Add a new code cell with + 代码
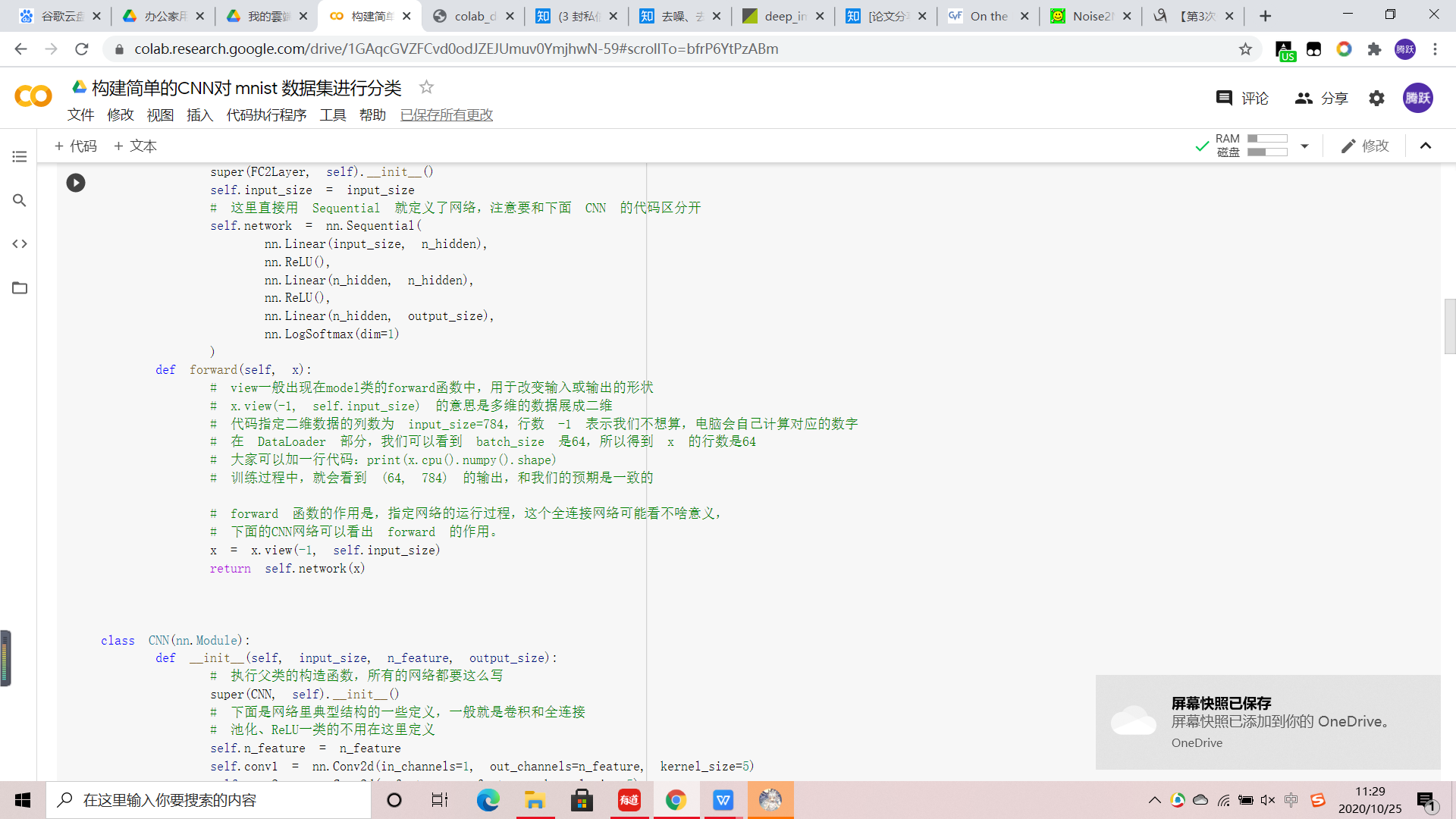Image resolution: width=1456 pixels, height=819 pixels. 75,146
